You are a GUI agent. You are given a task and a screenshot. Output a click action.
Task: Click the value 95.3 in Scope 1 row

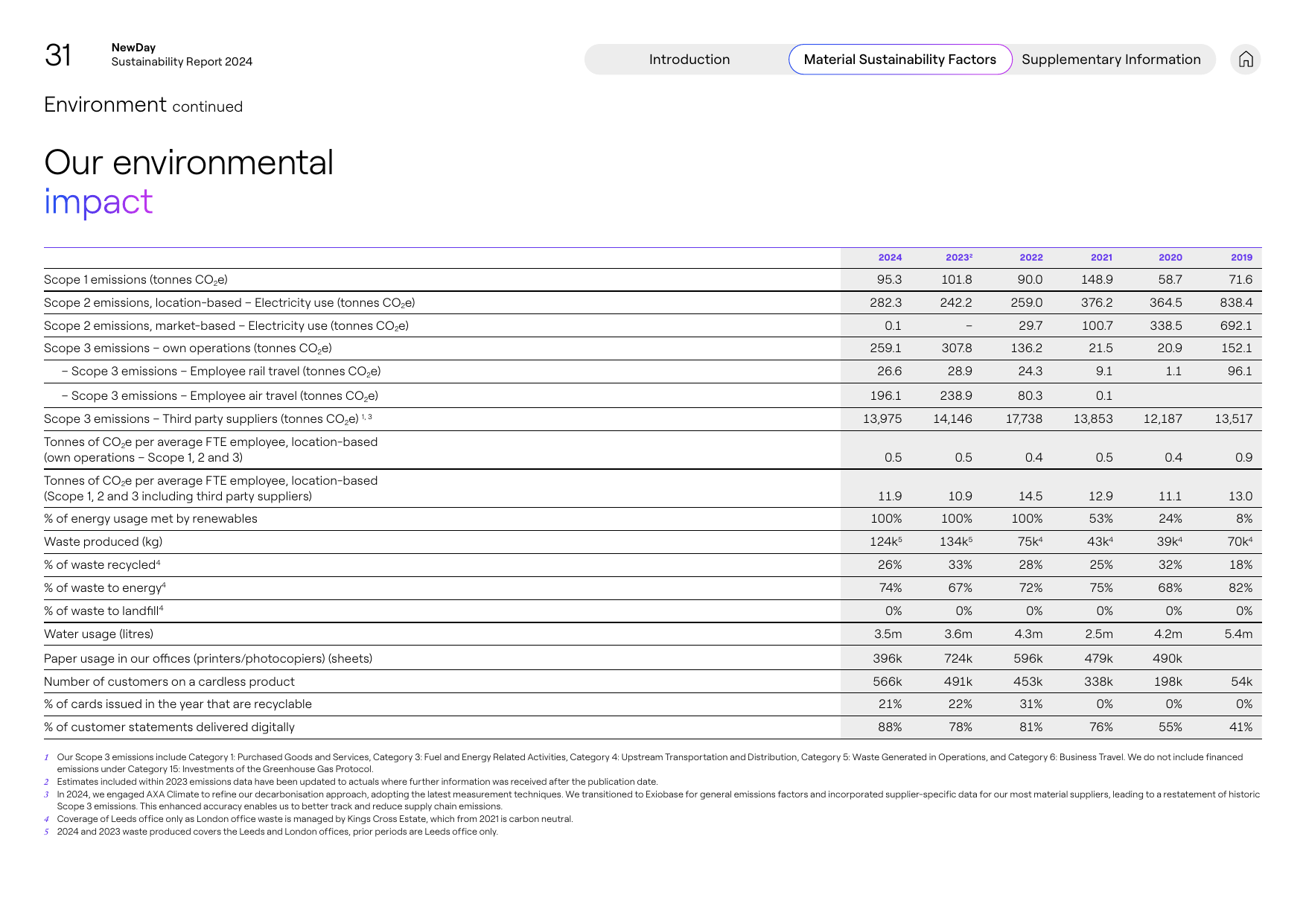click(889, 279)
